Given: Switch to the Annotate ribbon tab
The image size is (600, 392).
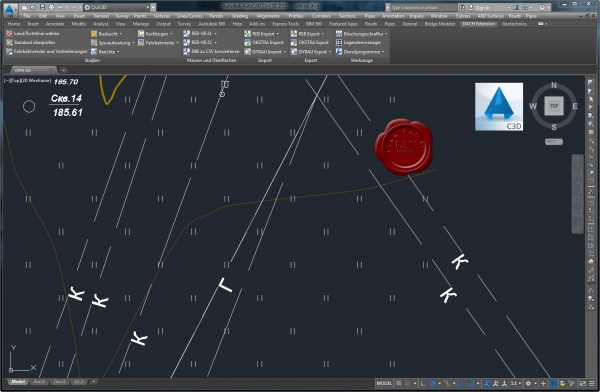Looking at the screenshot, I should coord(55,24).
